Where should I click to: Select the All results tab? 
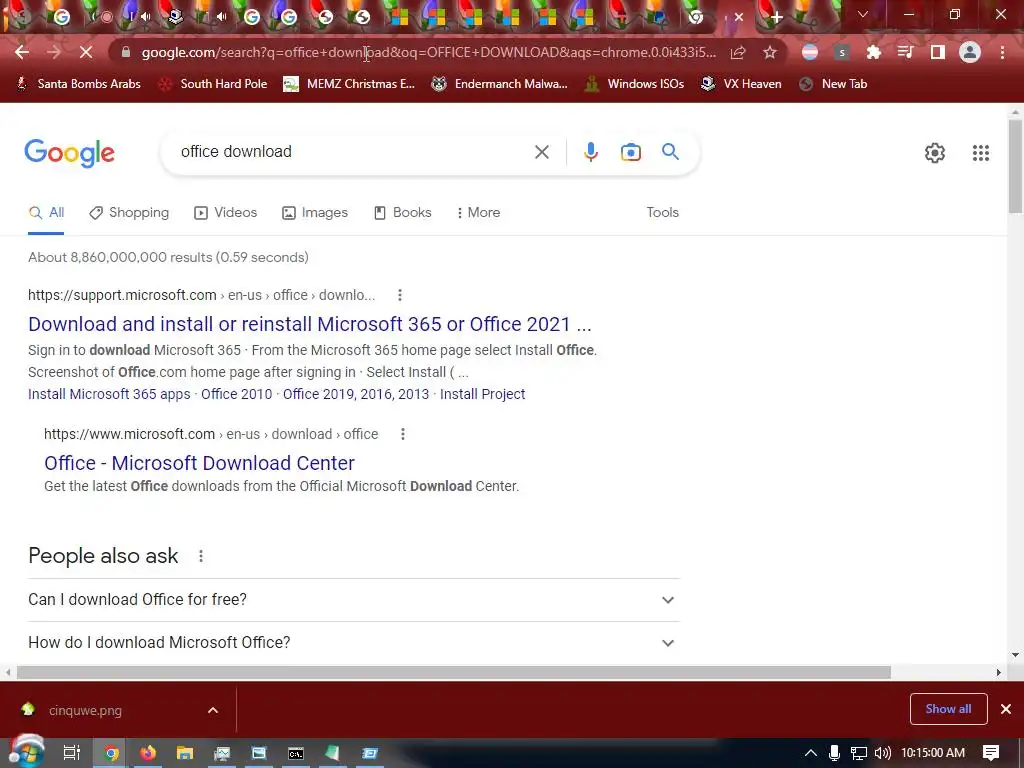click(x=46, y=213)
